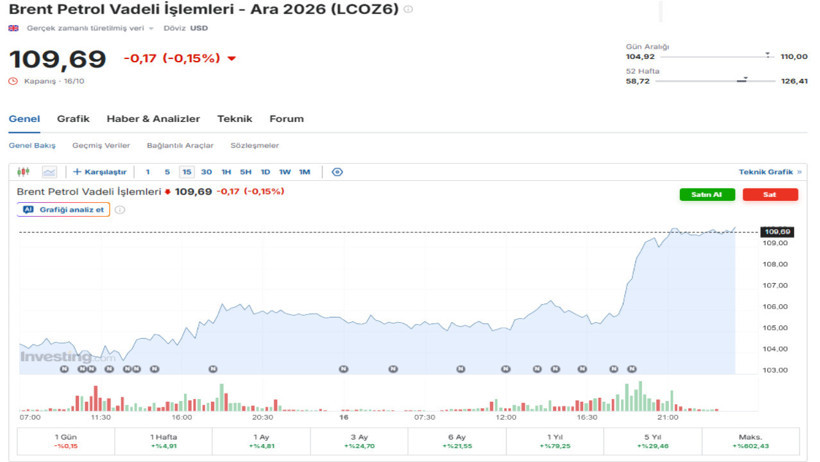This screenshot has width=820, height=462.
Task: Select the area line chart icon
Action: coord(49,172)
